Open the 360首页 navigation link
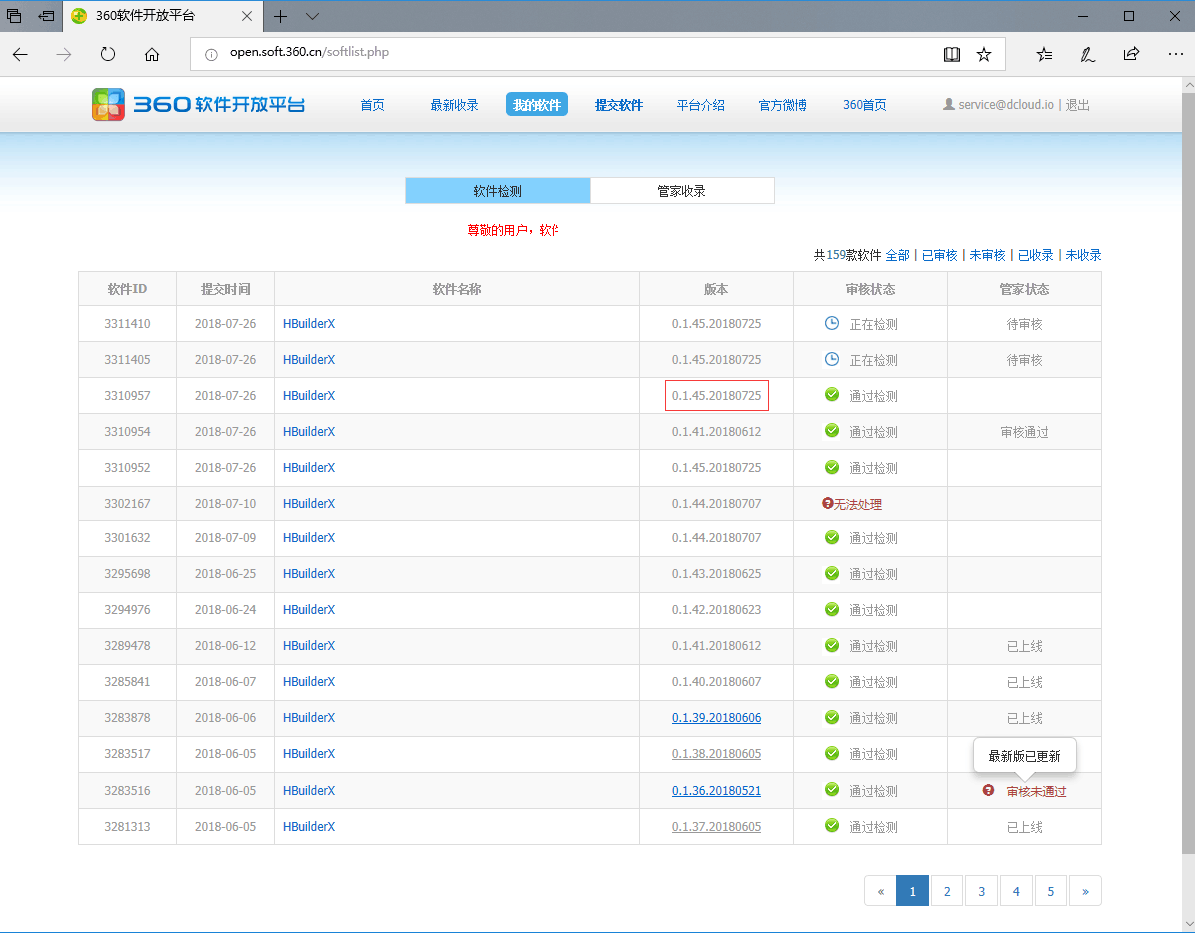The image size is (1195, 933). pyautogui.click(x=864, y=105)
